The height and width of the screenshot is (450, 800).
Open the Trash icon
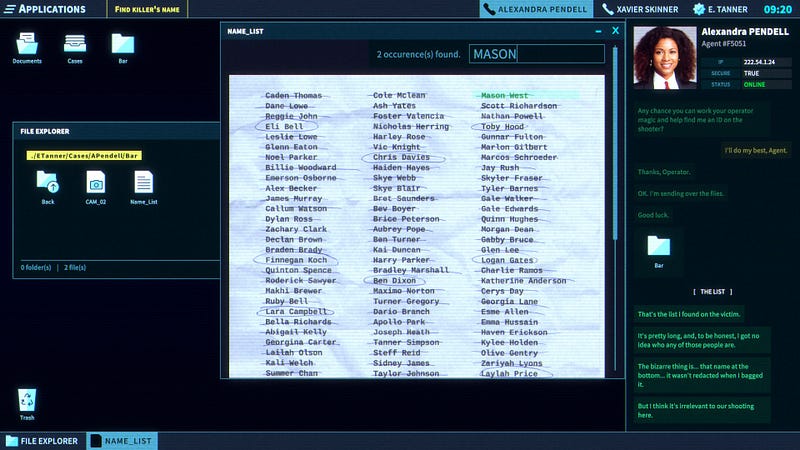27,405
